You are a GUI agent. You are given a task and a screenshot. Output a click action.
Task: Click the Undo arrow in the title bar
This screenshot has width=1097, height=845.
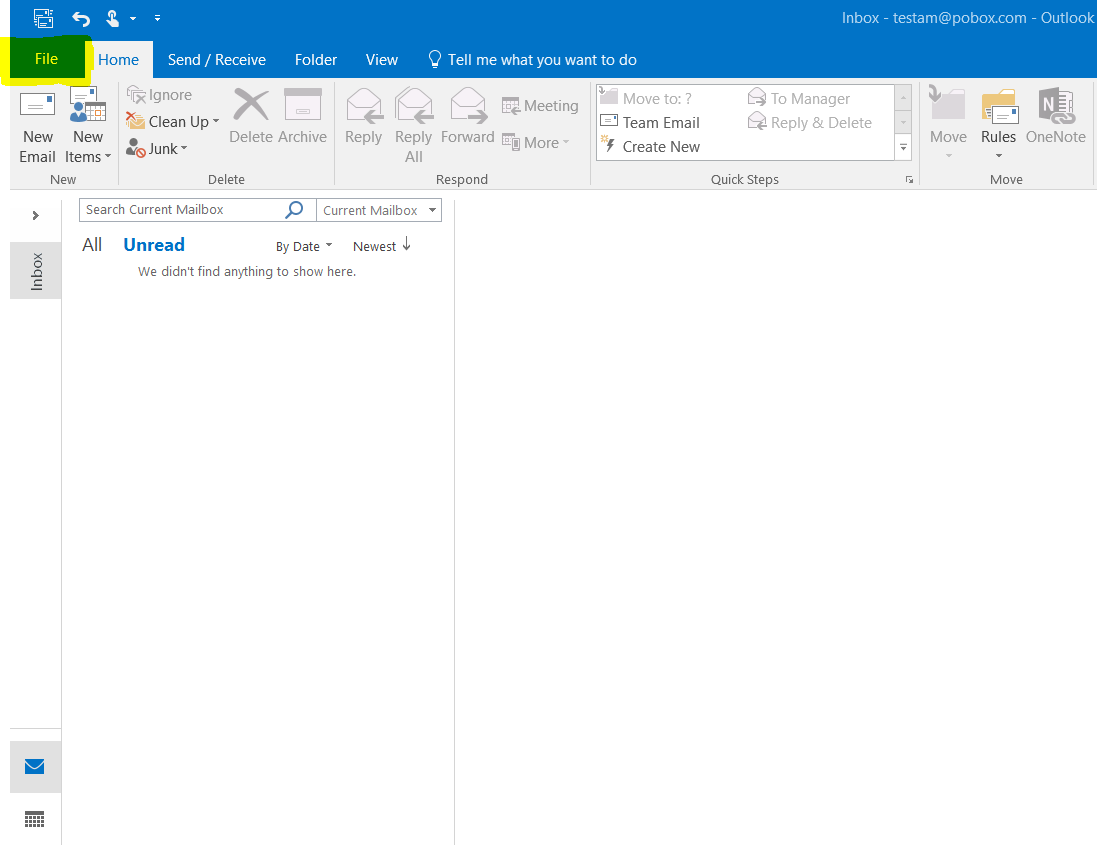(x=81, y=18)
